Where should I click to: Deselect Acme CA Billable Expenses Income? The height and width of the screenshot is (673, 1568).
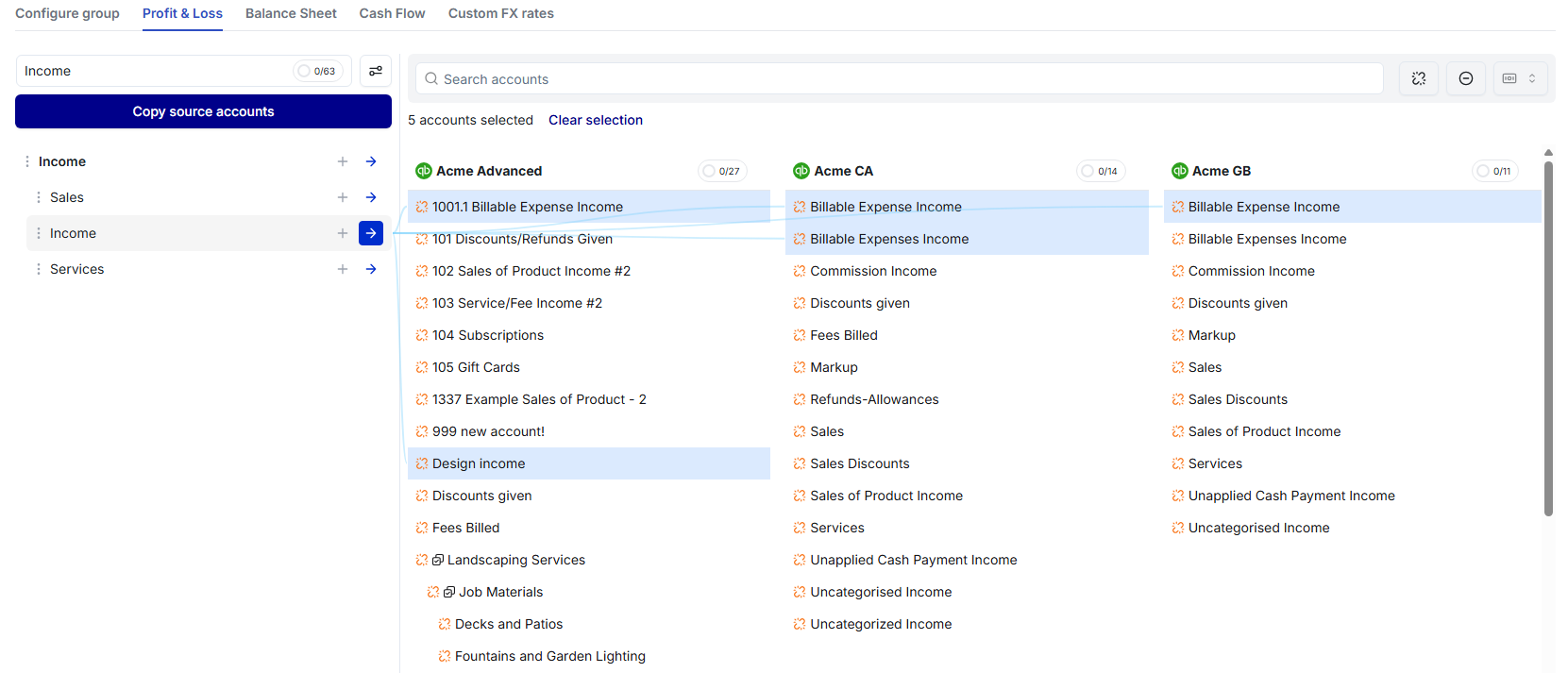[967, 239]
